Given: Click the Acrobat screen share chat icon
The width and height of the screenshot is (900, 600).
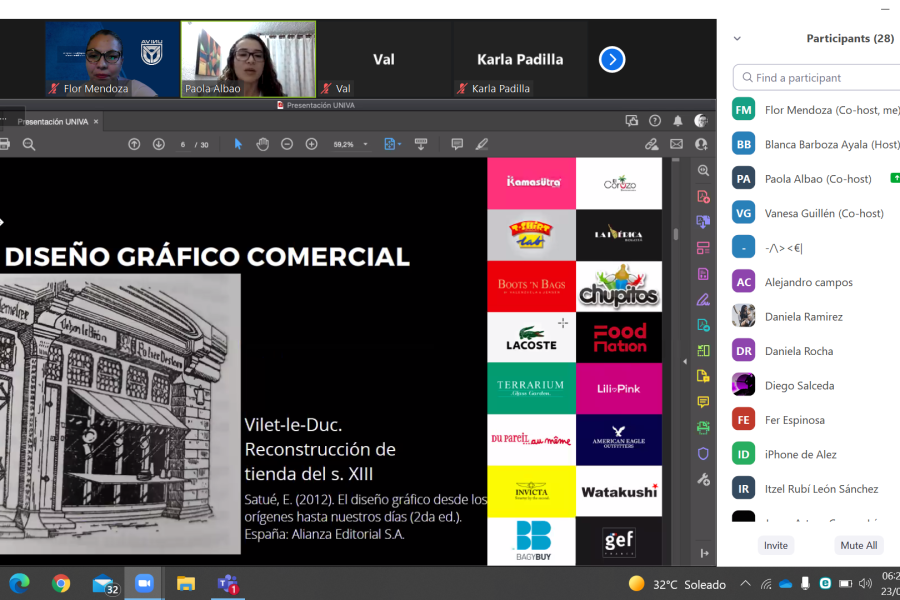Looking at the screenshot, I should [632, 121].
